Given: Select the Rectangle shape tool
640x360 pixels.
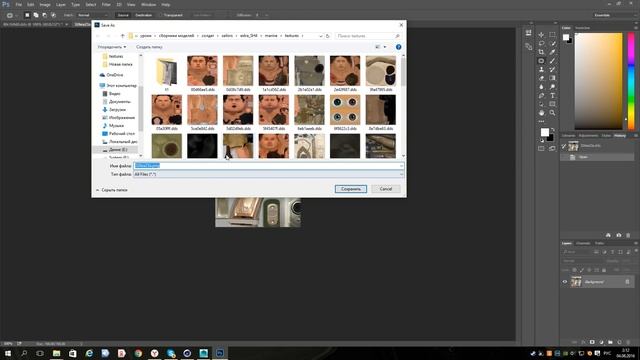Looking at the screenshot, I should (552, 104).
